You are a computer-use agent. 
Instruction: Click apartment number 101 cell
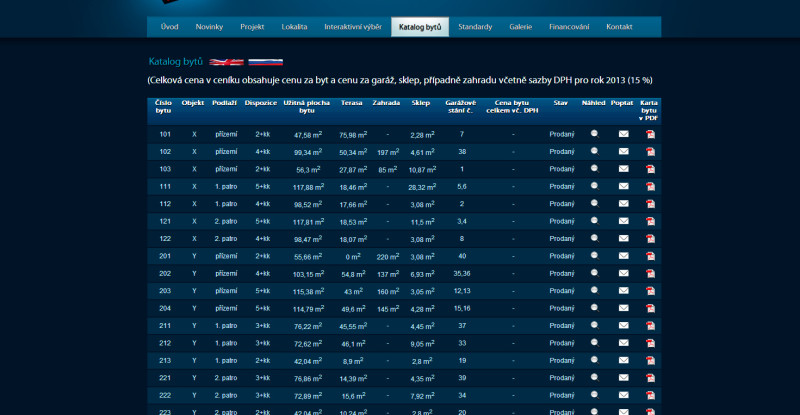coord(165,134)
